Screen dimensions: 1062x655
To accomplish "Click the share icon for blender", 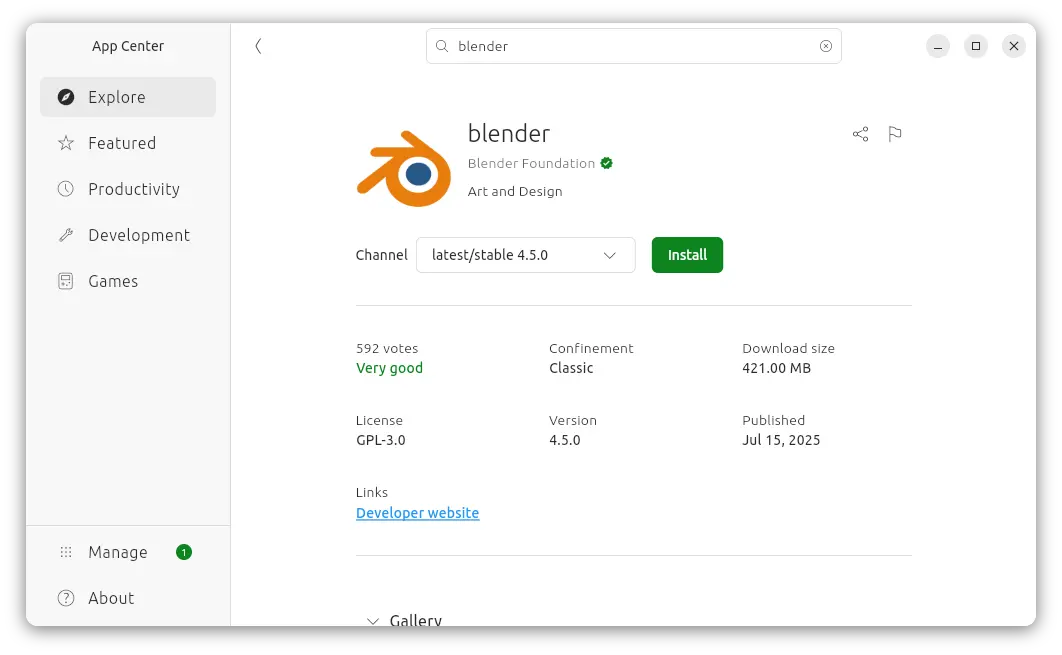I will [860, 134].
